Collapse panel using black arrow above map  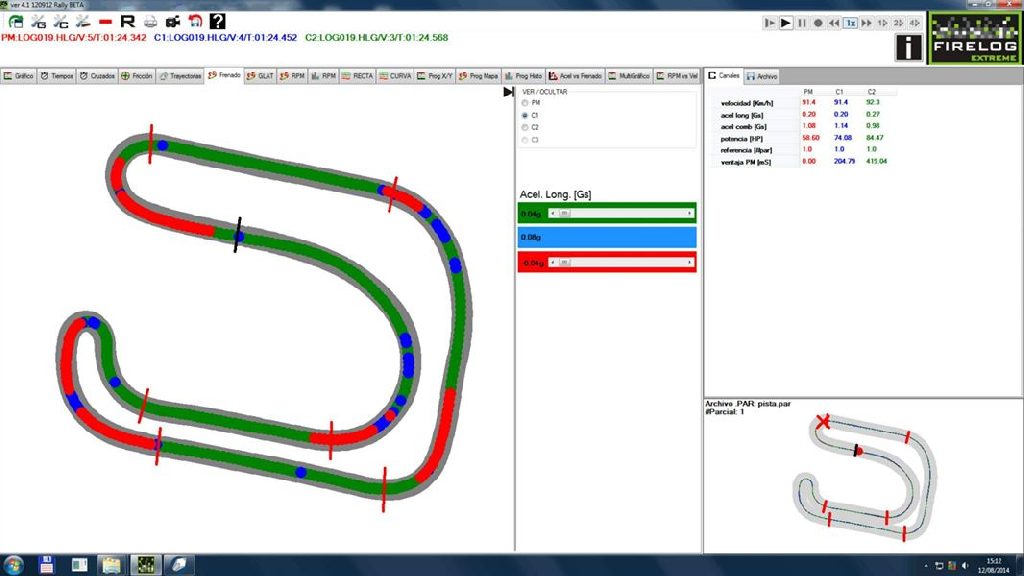pyautogui.click(x=508, y=92)
